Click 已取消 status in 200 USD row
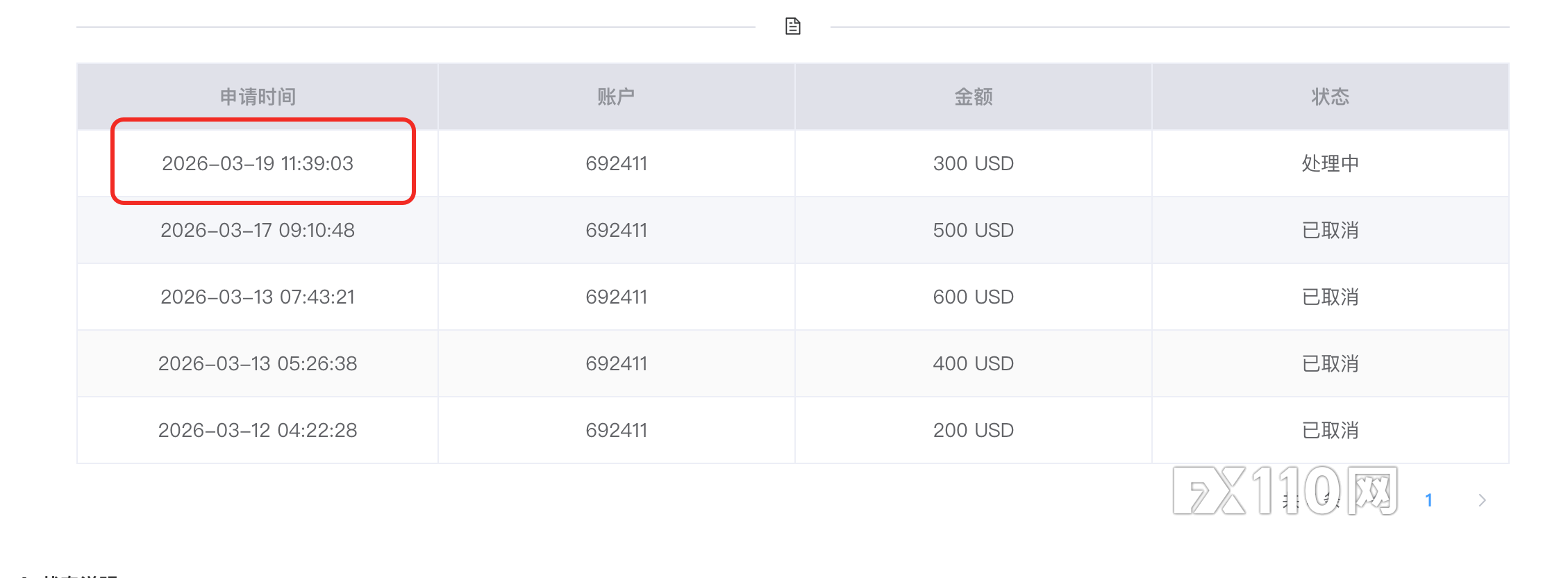The width and height of the screenshot is (1568, 578). pyautogui.click(x=1330, y=430)
